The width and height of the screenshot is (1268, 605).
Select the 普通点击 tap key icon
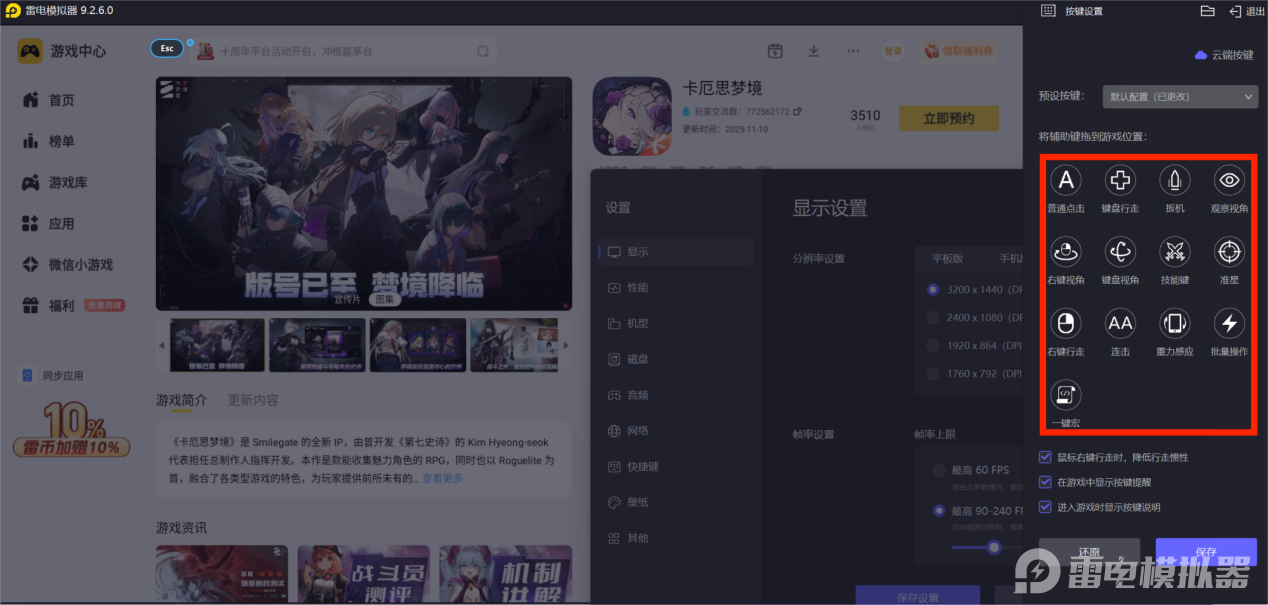click(1066, 181)
